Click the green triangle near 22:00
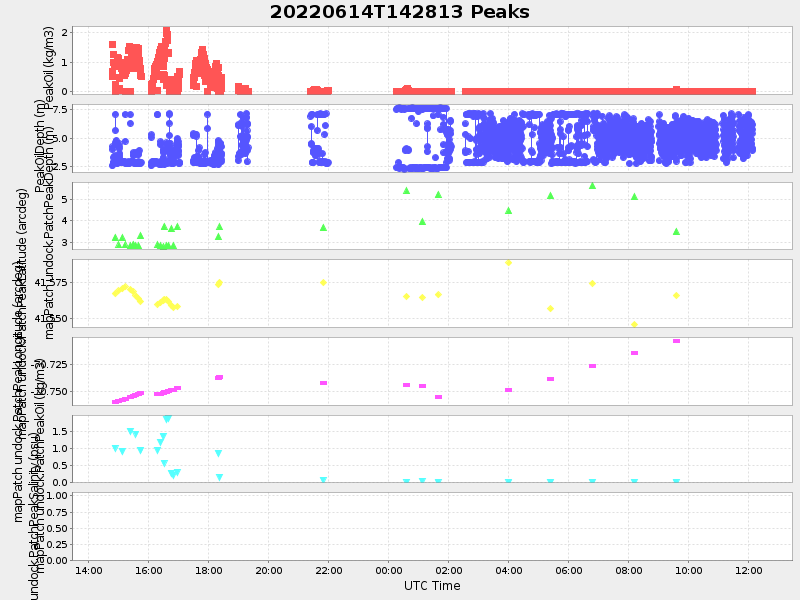The width and height of the screenshot is (800, 600). click(x=323, y=228)
